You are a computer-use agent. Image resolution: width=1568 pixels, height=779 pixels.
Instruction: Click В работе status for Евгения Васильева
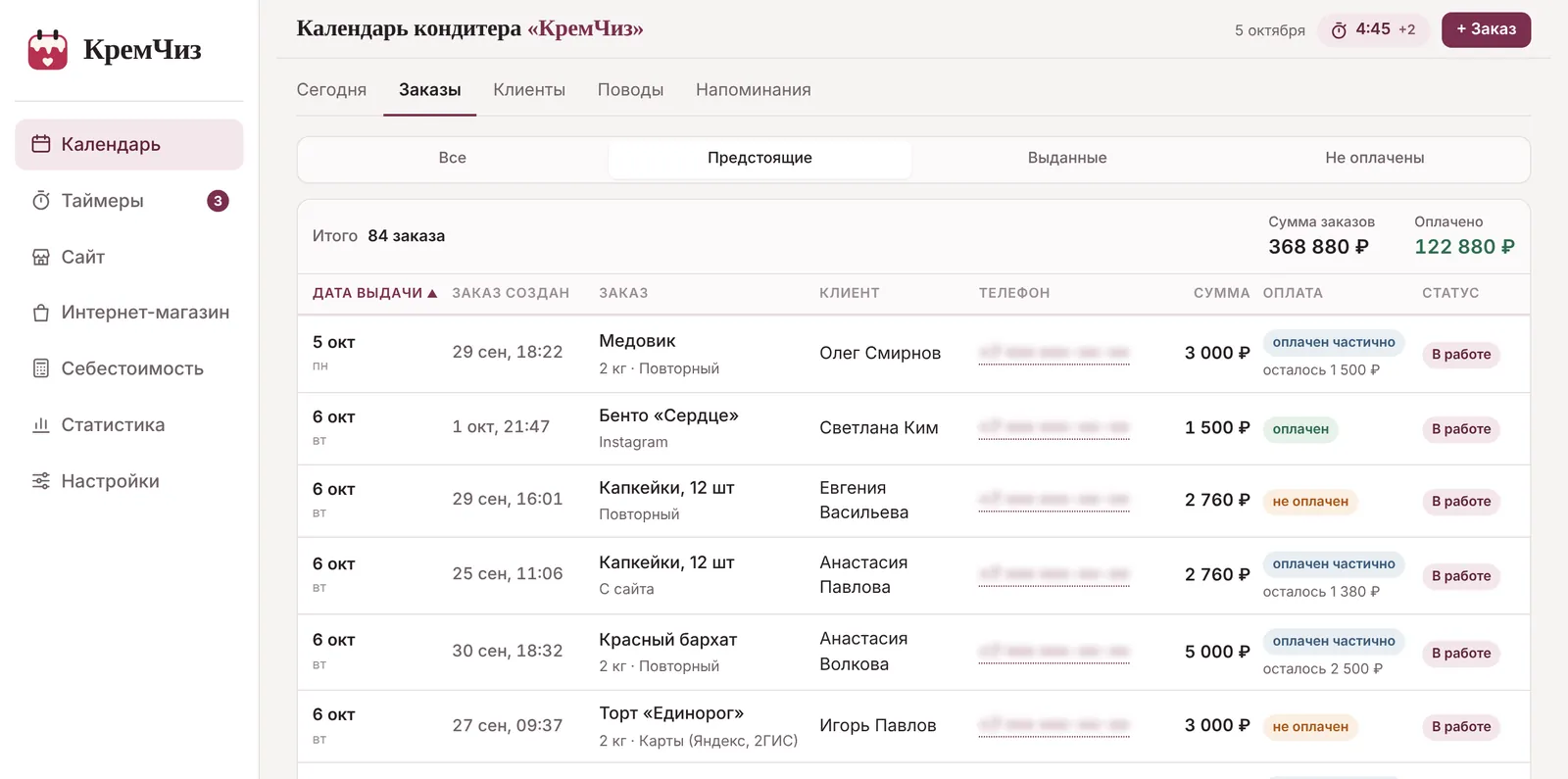coord(1461,502)
